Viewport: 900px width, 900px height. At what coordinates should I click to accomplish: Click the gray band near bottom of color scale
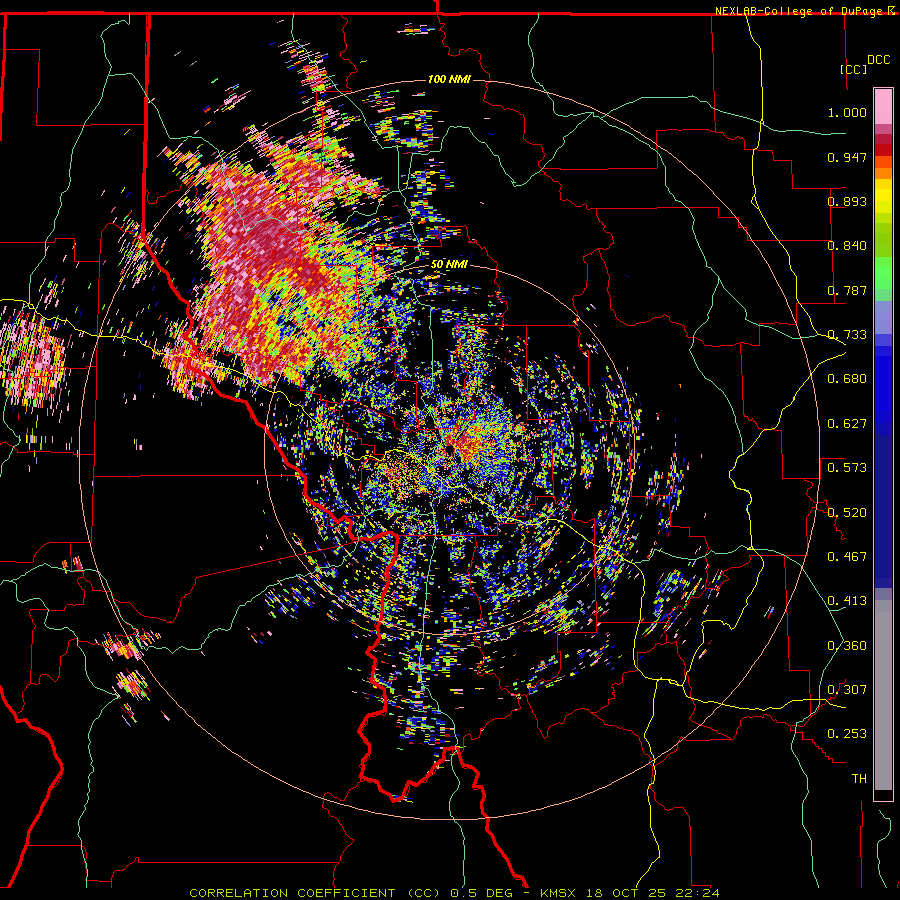click(x=883, y=695)
